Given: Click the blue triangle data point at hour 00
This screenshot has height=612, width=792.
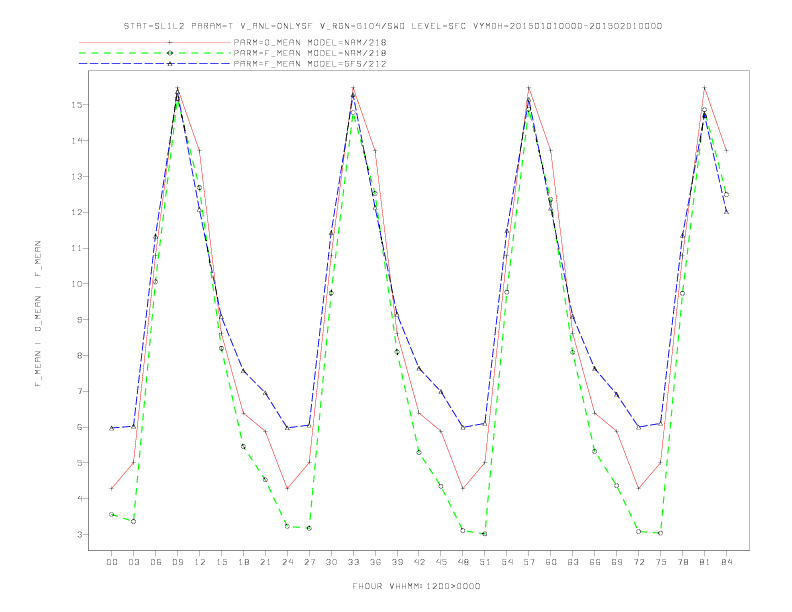Looking at the screenshot, I should click(112, 428).
